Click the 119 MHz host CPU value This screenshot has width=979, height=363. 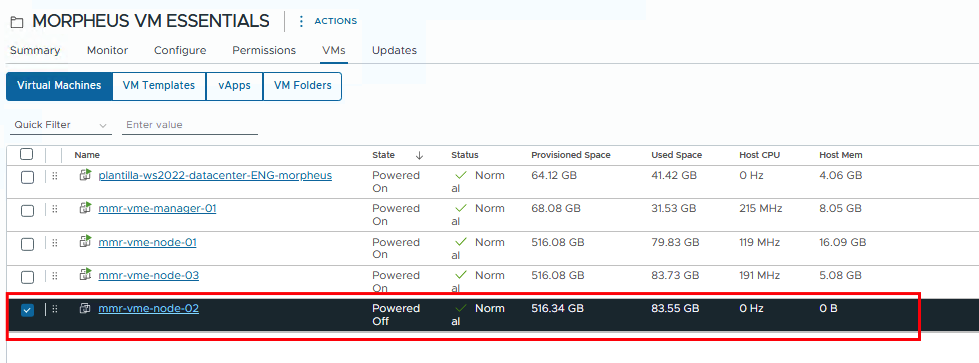click(760, 241)
